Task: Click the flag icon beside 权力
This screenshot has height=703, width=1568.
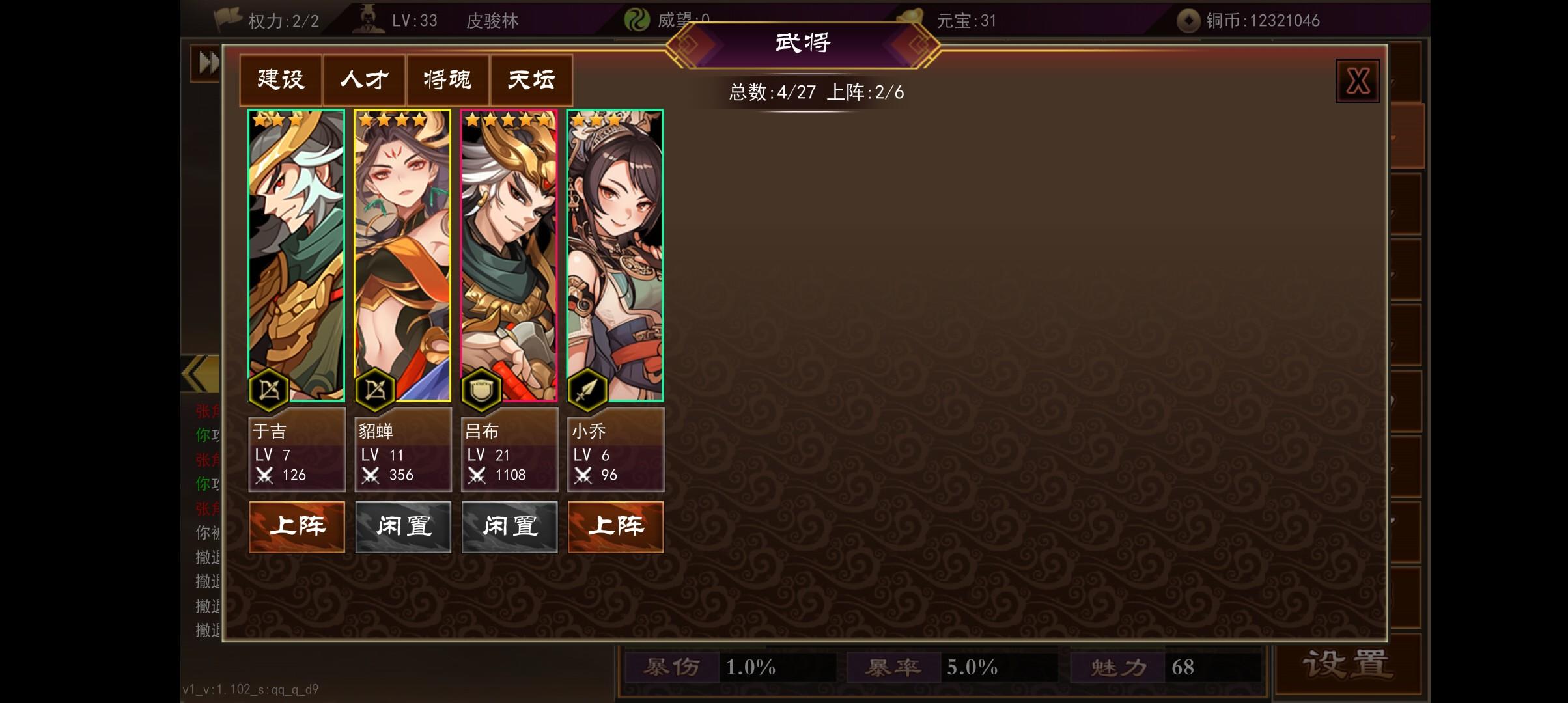Action: tap(228, 20)
